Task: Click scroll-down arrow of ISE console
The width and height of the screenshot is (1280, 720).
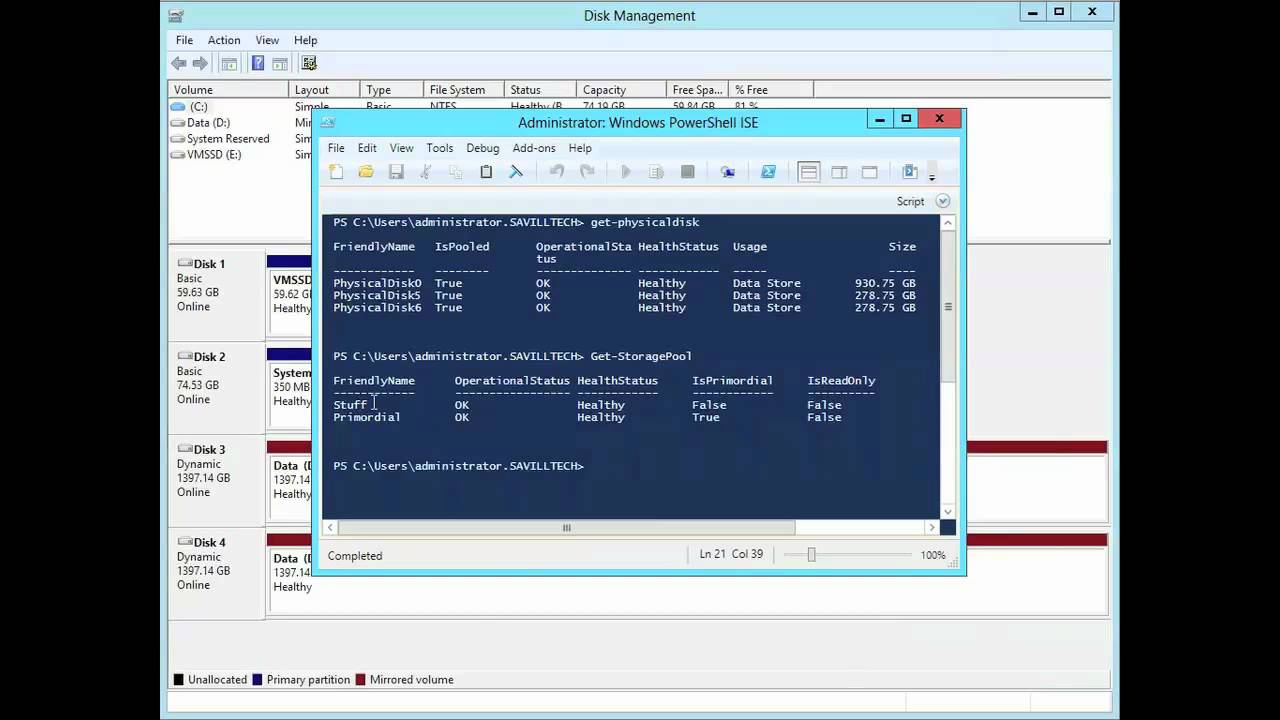Action: (948, 512)
